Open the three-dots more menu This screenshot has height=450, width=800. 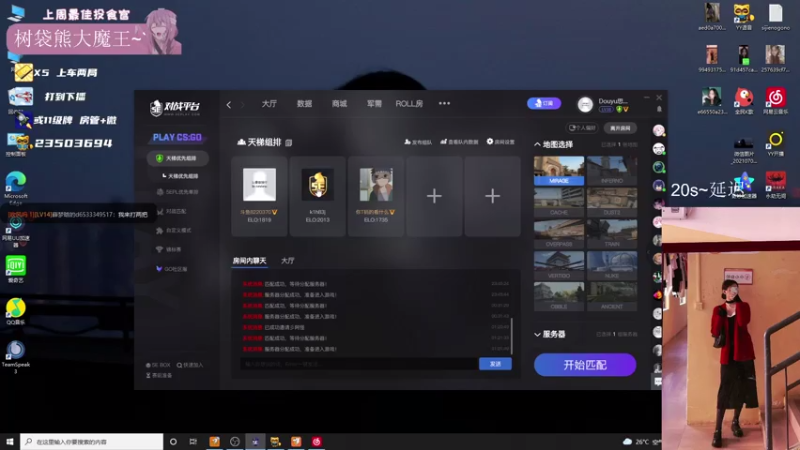coord(444,103)
